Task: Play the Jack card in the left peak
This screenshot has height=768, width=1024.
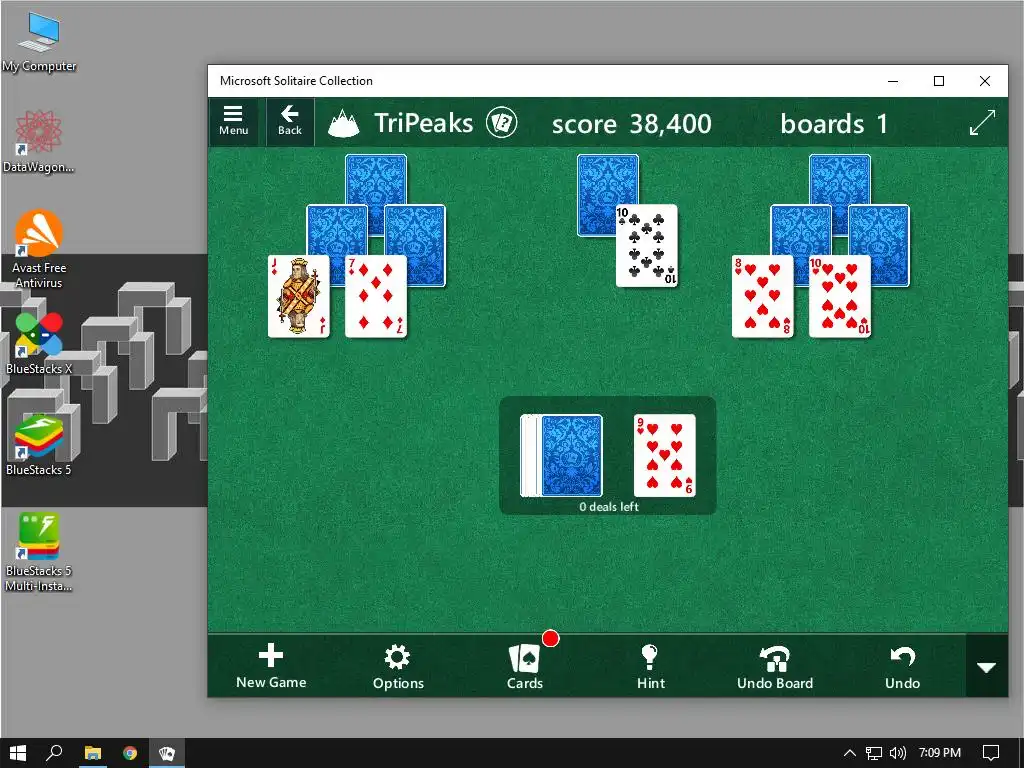Action: tap(298, 296)
